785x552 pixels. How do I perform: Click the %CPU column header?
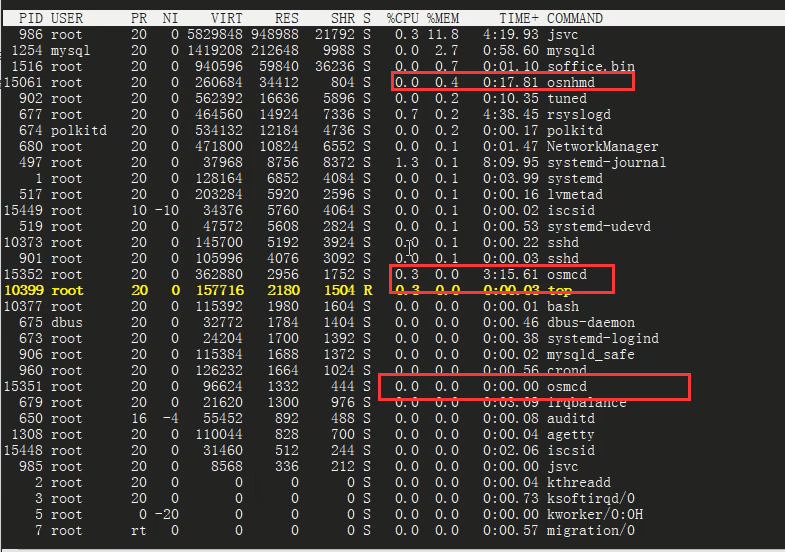(403, 18)
